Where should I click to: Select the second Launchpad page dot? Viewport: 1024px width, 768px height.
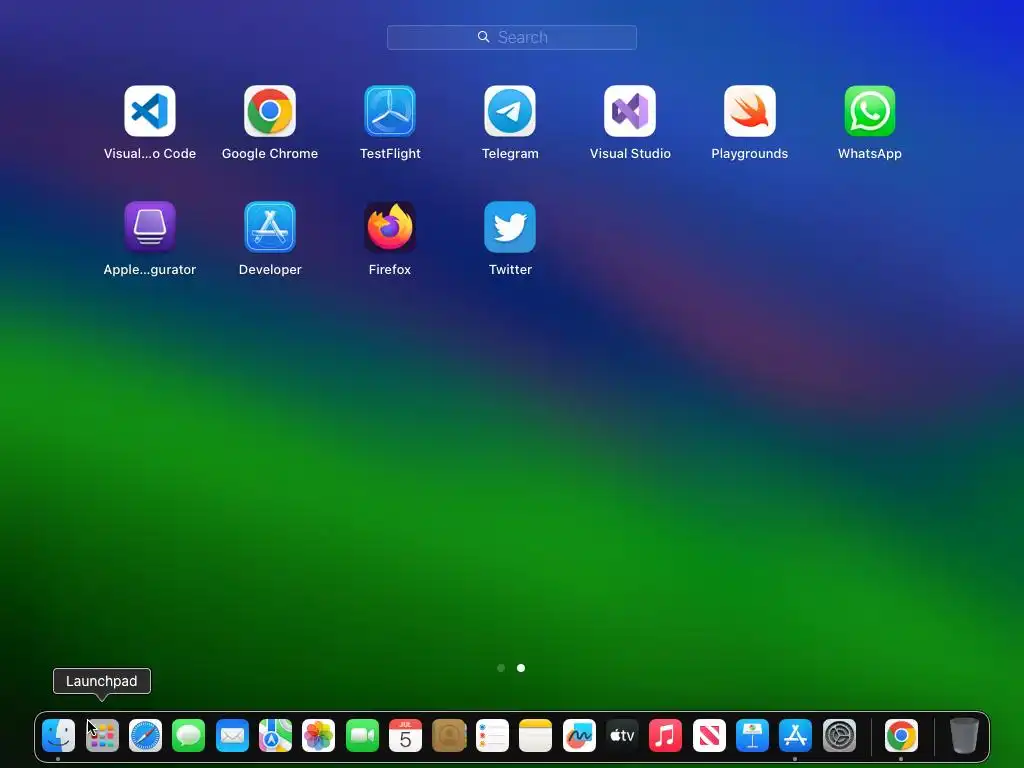pyautogui.click(x=520, y=668)
